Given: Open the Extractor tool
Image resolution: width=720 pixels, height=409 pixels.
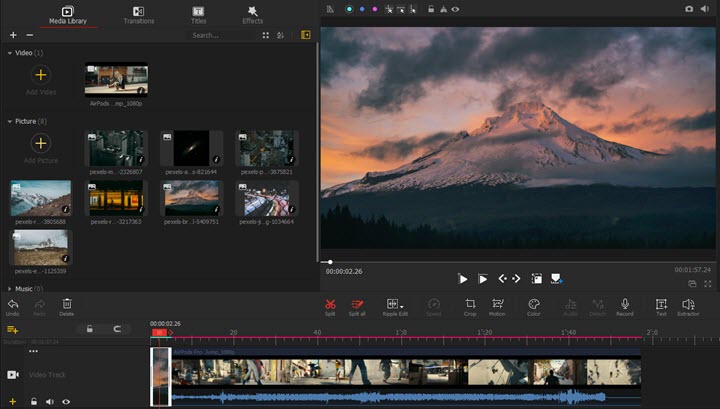Looking at the screenshot, I should tap(688, 304).
